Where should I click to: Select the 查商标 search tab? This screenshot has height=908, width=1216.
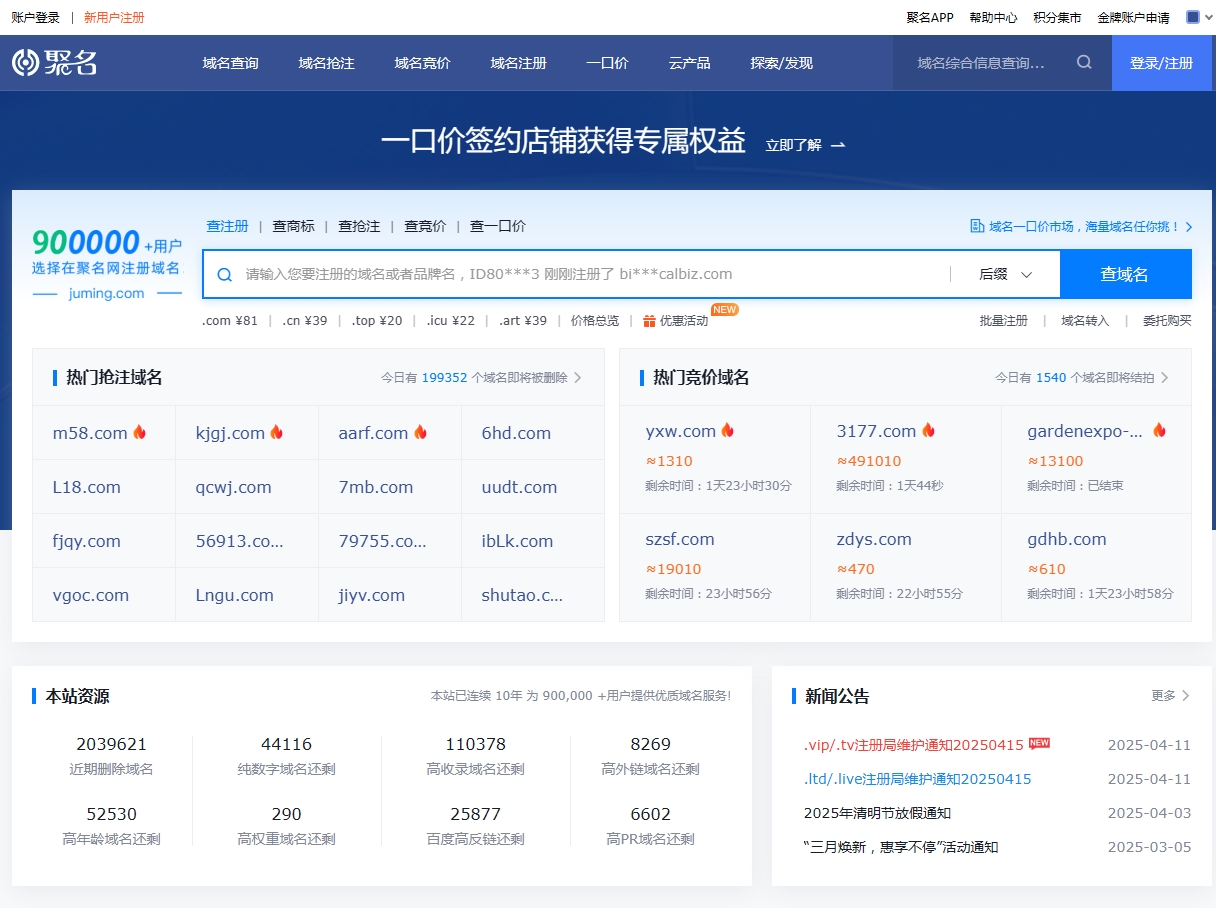[x=293, y=226]
